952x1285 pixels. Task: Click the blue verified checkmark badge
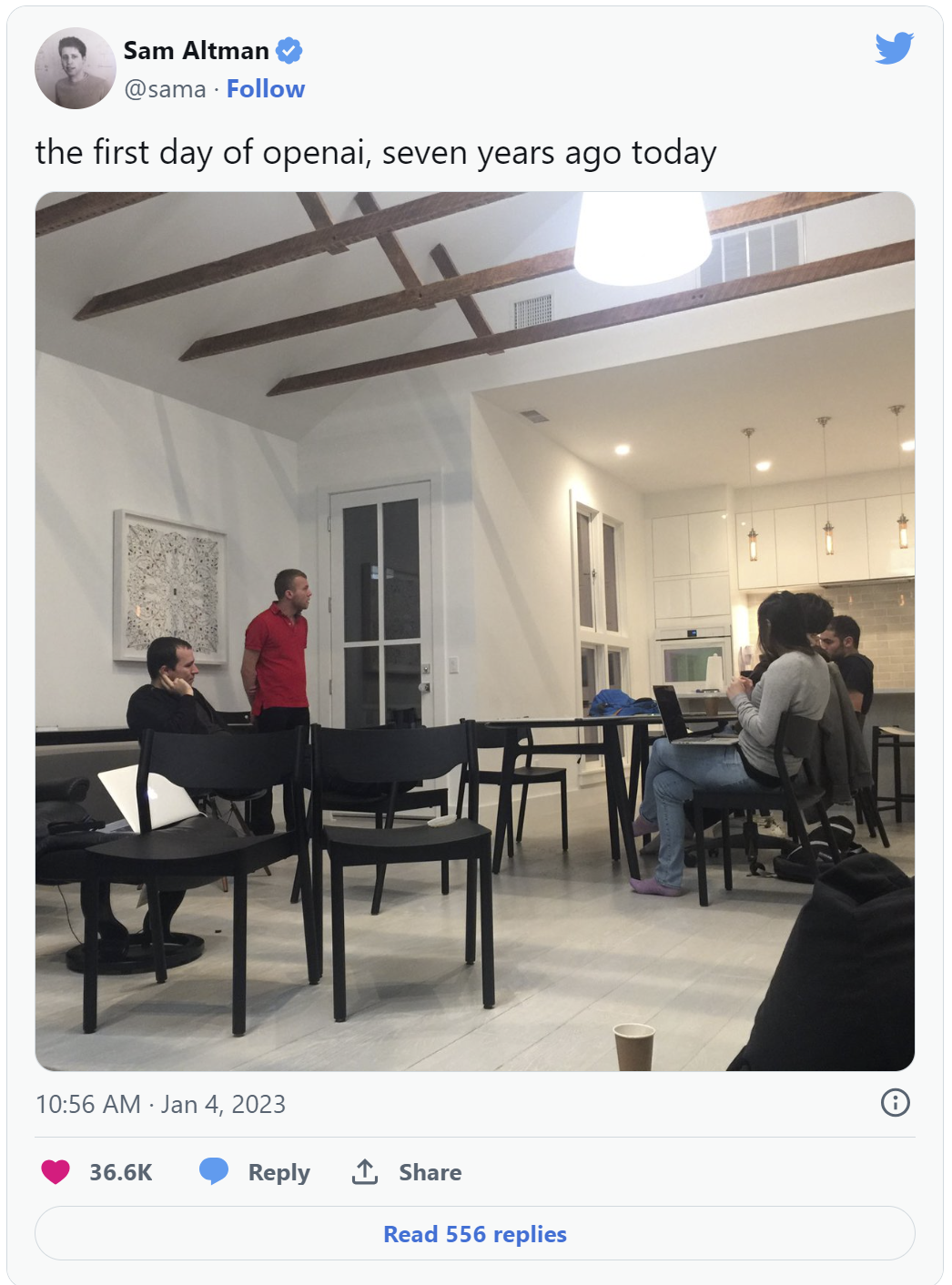pos(289,51)
